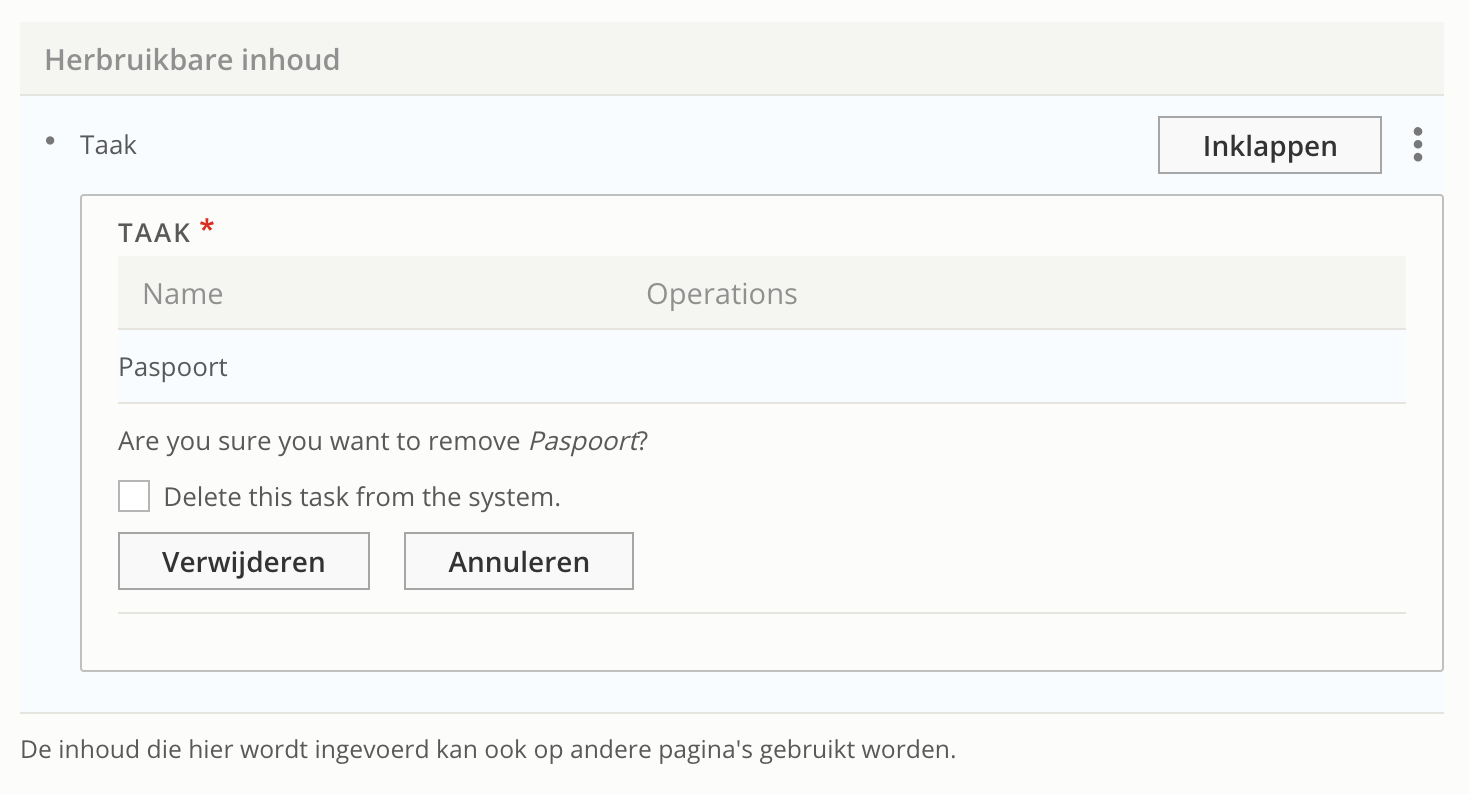The height and width of the screenshot is (794, 1470).
Task: Click the 'Delete this task from the system' label
Action: [x=361, y=497]
